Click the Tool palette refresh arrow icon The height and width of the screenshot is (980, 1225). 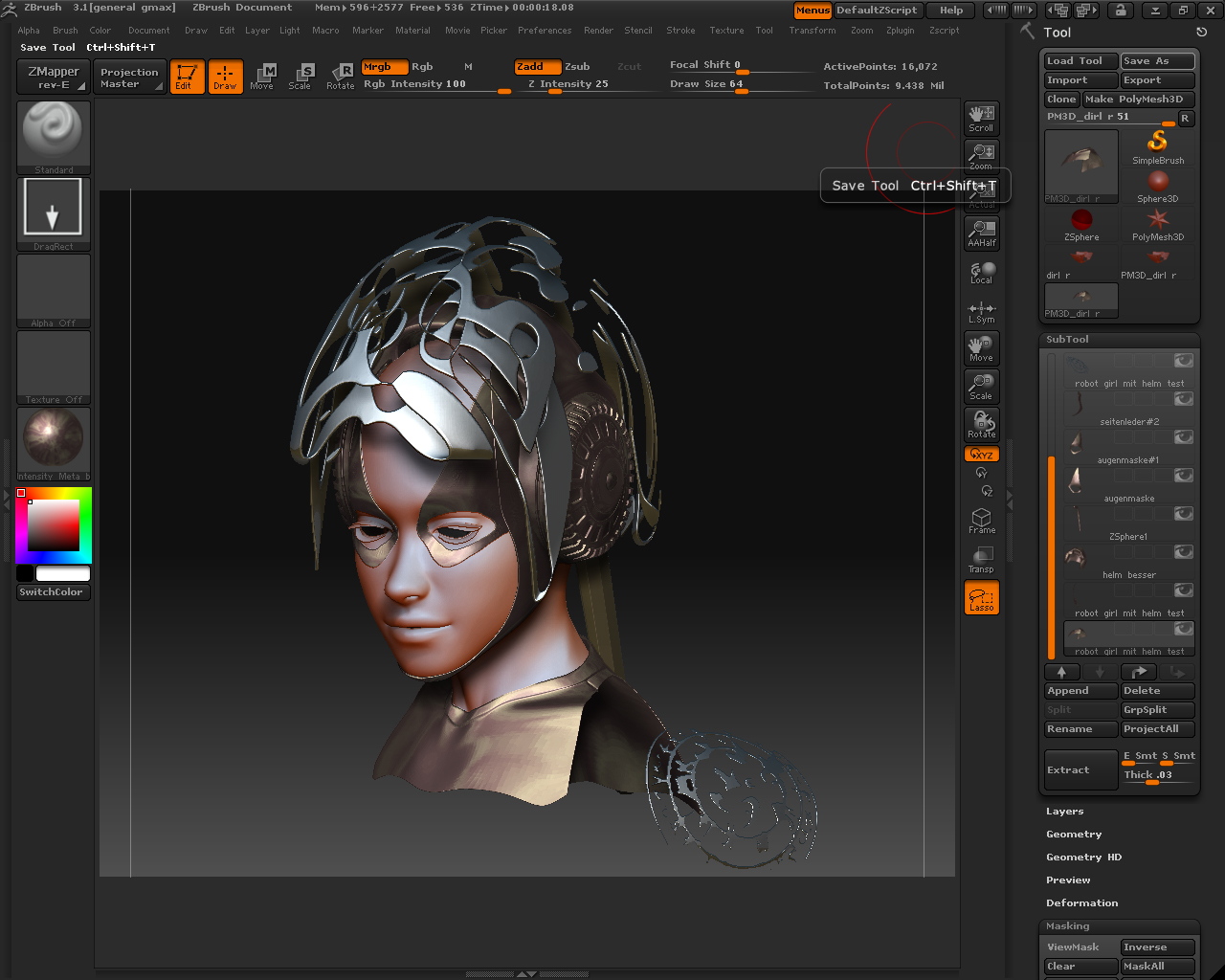[x=1202, y=32]
